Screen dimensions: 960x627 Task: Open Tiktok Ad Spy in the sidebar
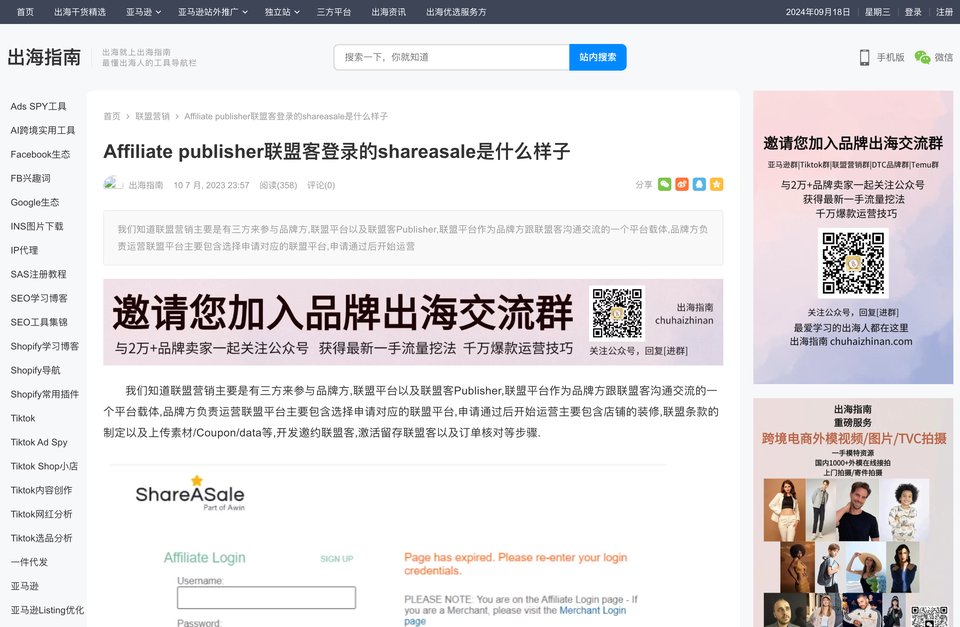click(39, 442)
